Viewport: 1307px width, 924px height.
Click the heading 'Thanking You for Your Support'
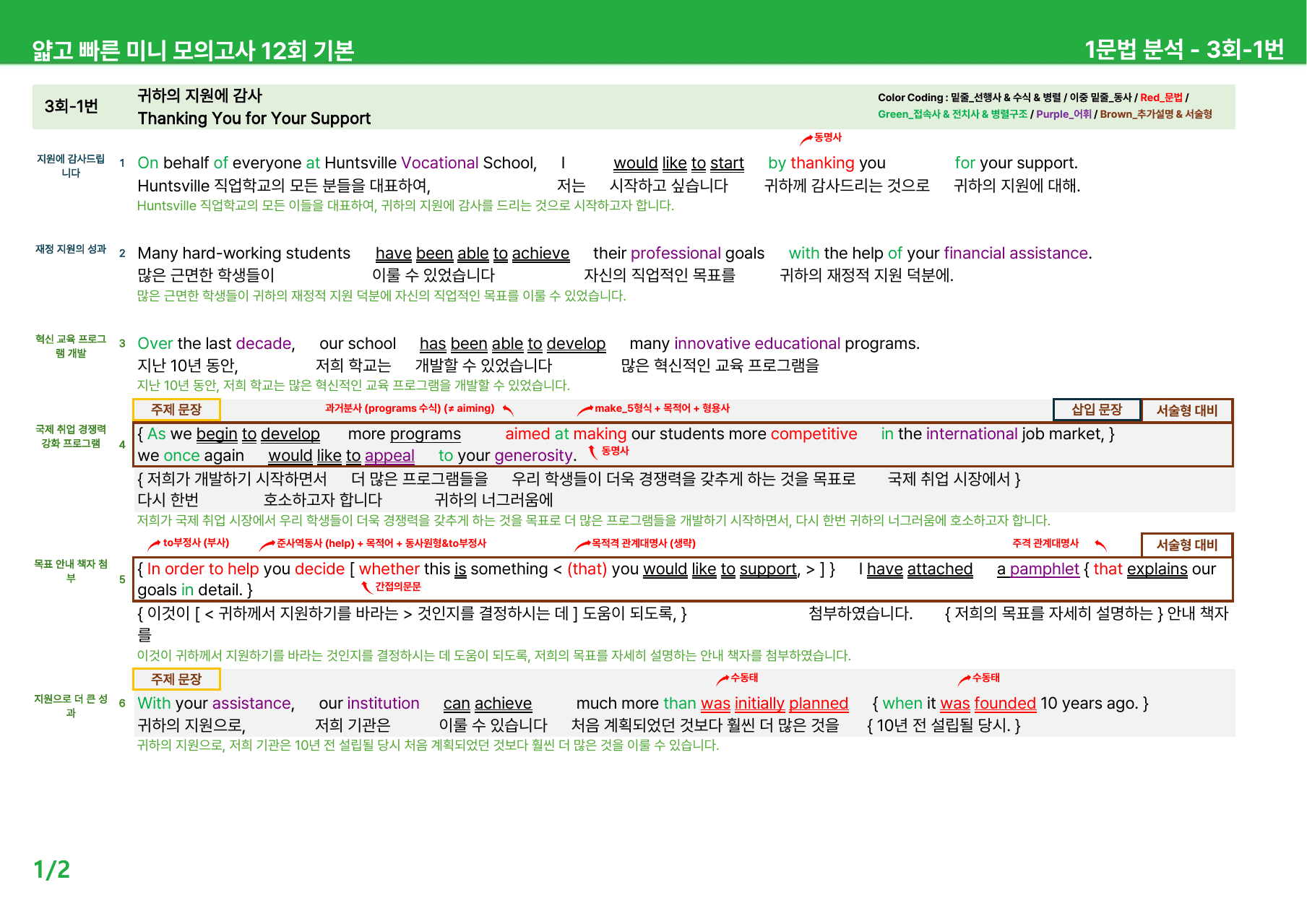coord(254,118)
